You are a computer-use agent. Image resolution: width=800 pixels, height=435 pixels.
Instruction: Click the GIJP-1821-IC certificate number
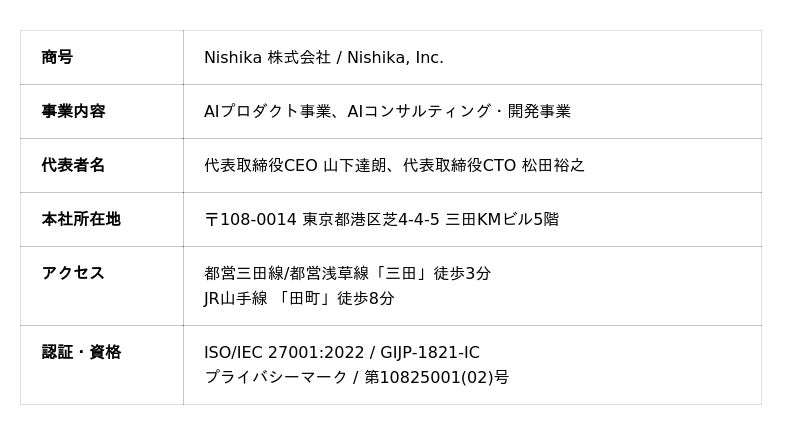click(430, 353)
